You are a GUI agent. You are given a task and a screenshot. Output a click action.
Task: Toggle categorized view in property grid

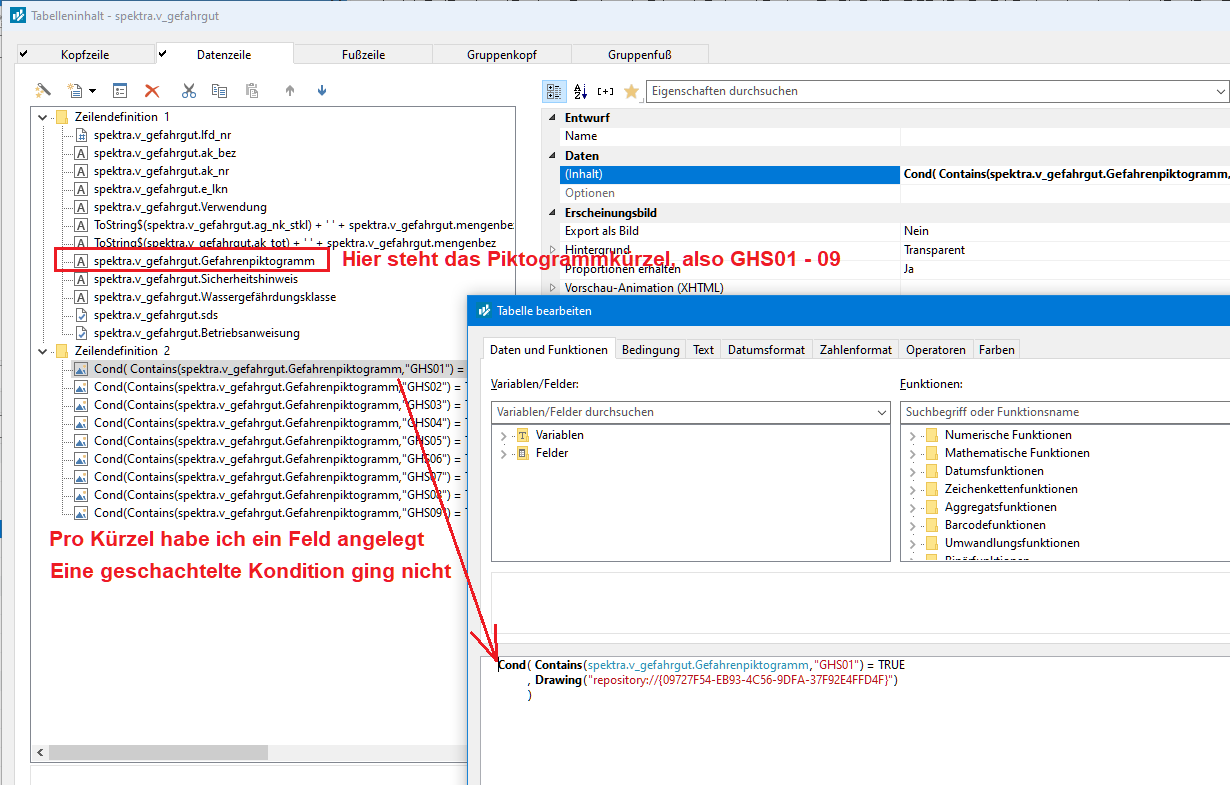tap(554, 91)
